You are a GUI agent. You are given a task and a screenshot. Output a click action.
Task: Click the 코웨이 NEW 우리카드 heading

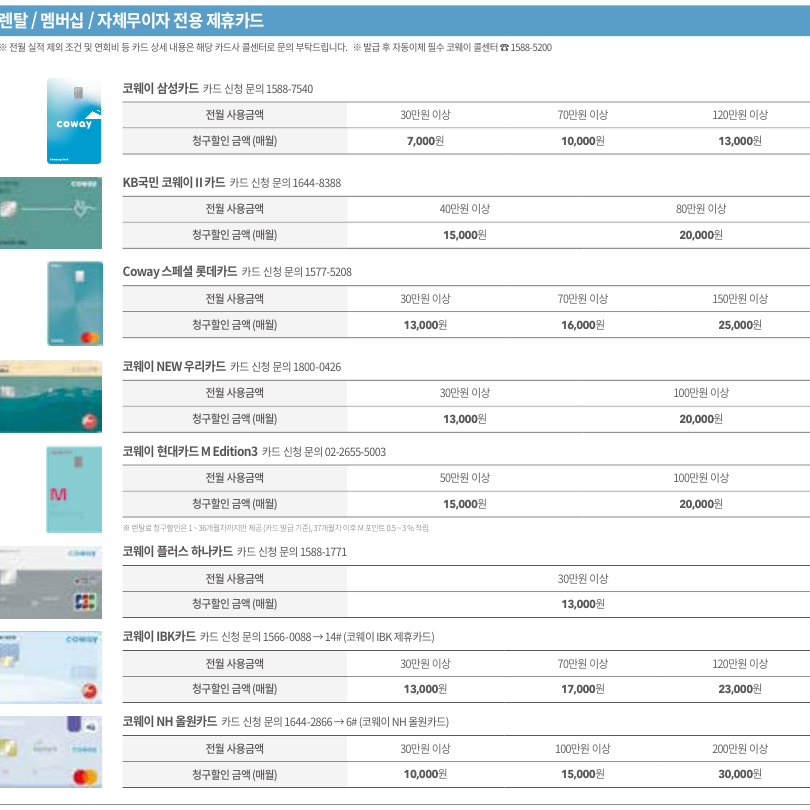[x=174, y=366]
